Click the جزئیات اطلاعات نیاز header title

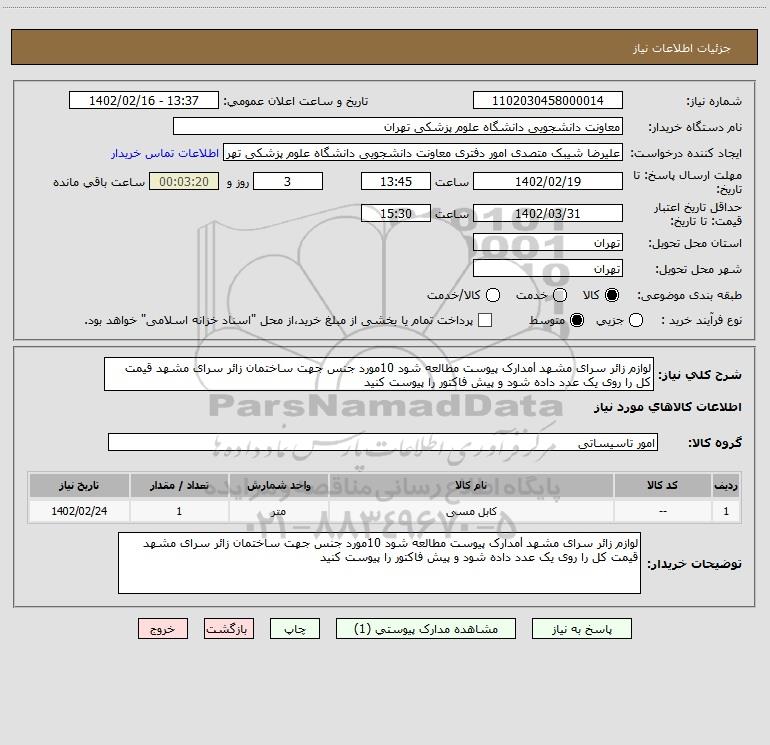tap(681, 48)
